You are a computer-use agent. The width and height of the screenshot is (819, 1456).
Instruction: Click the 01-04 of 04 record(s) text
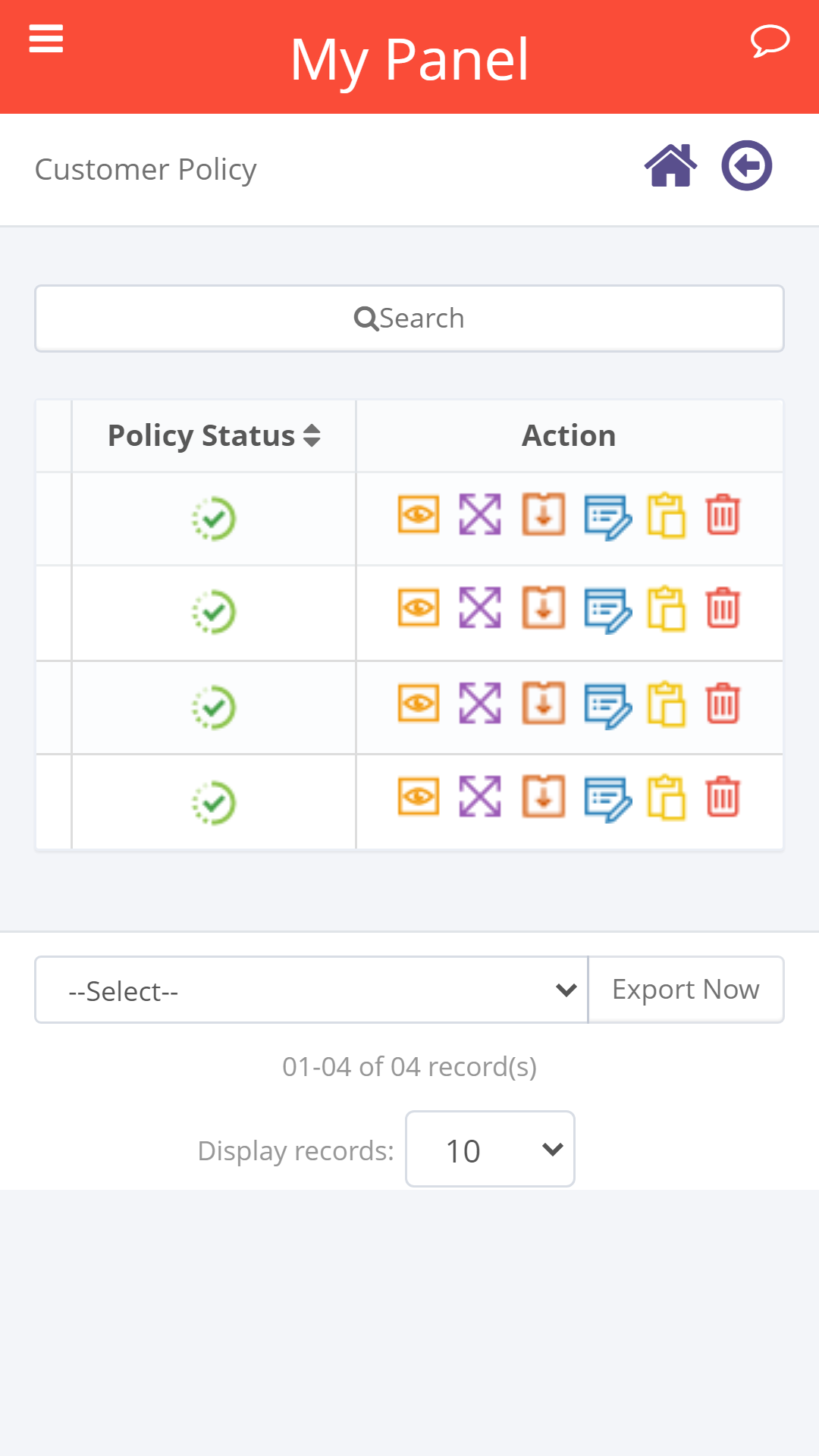409,1067
